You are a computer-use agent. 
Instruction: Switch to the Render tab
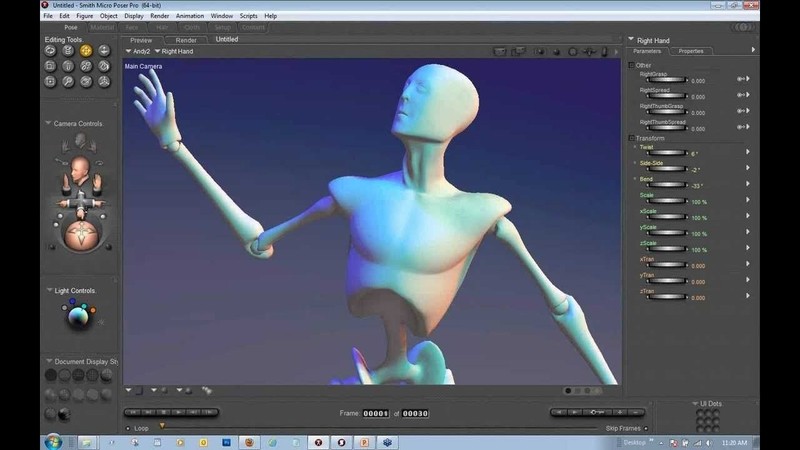point(186,40)
